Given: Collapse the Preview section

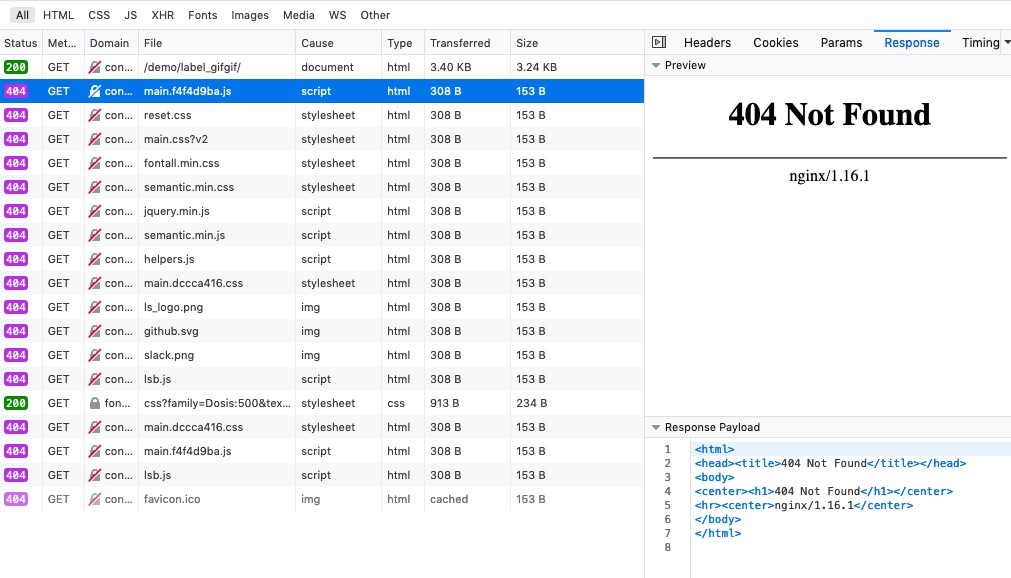Looking at the screenshot, I should pos(656,65).
